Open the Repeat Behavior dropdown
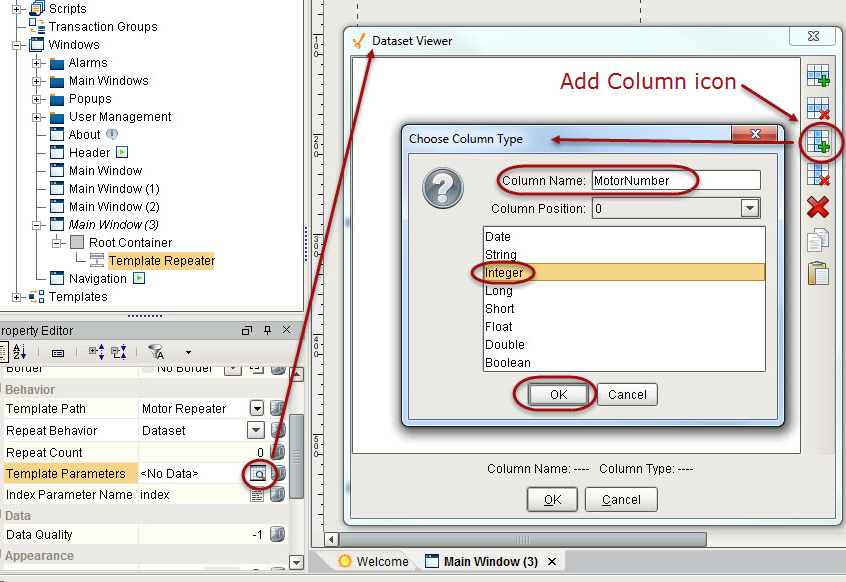This screenshot has height=582, width=846. point(257,431)
